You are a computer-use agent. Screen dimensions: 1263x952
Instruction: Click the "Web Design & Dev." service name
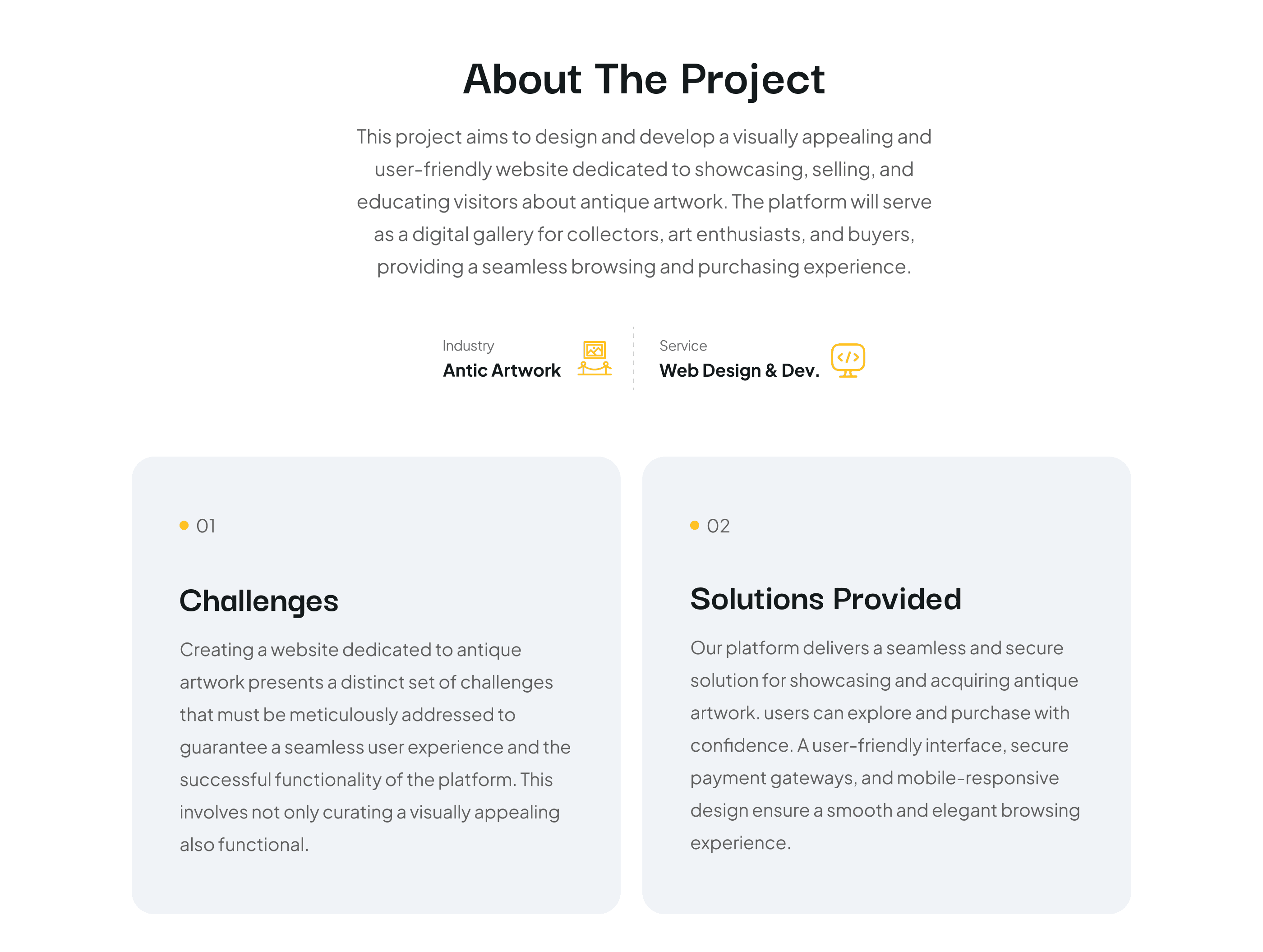[x=739, y=370]
